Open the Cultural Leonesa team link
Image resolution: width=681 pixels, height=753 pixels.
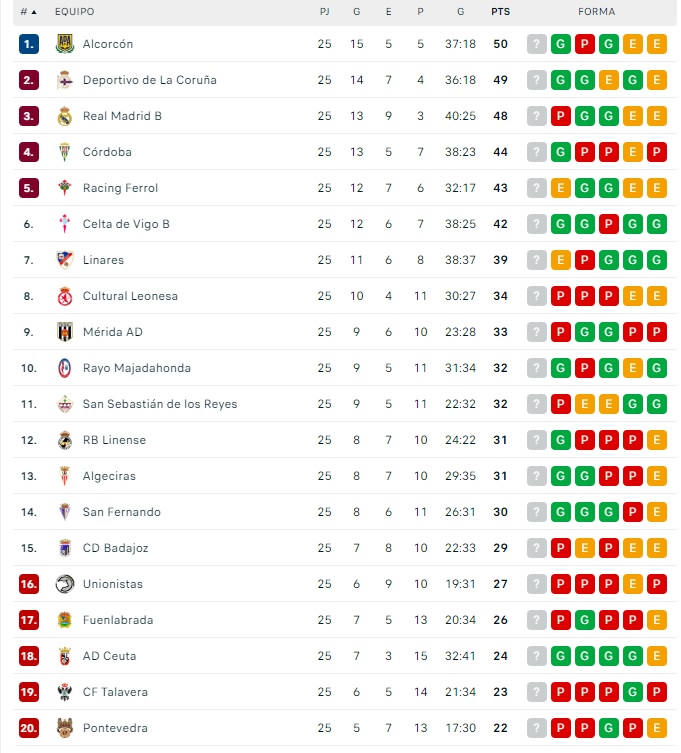(130, 296)
